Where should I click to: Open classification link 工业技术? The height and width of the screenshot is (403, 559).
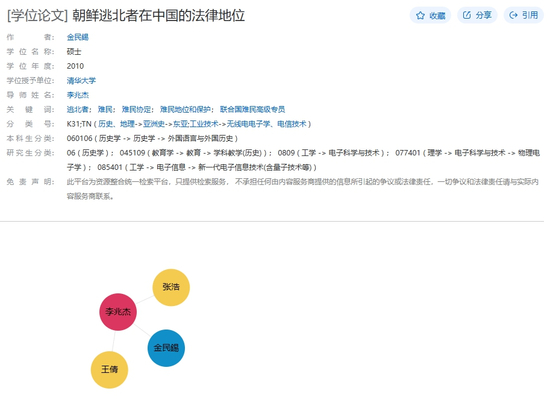[x=204, y=124]
